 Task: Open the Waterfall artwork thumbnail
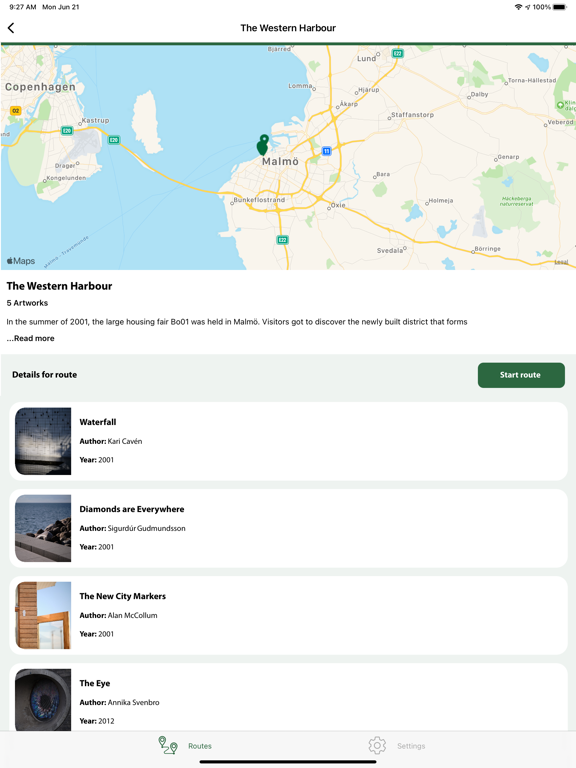43,441
